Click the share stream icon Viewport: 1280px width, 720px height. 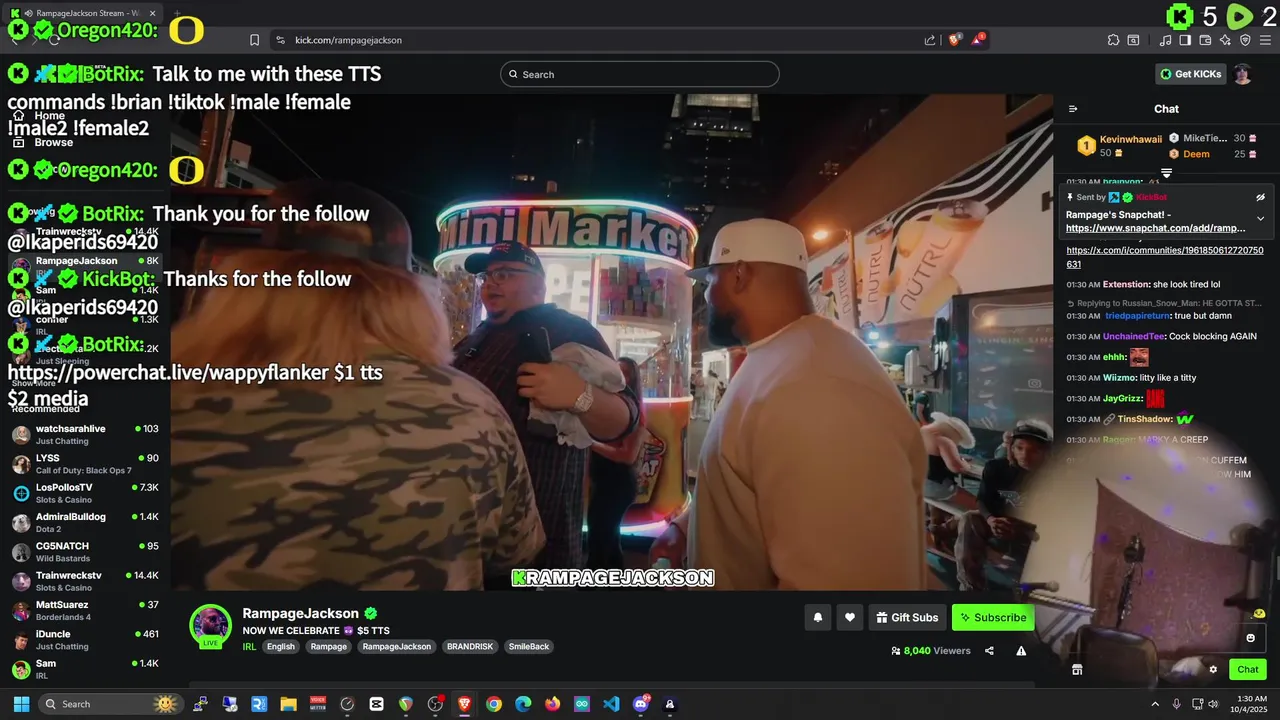click(x=989, y=651)
